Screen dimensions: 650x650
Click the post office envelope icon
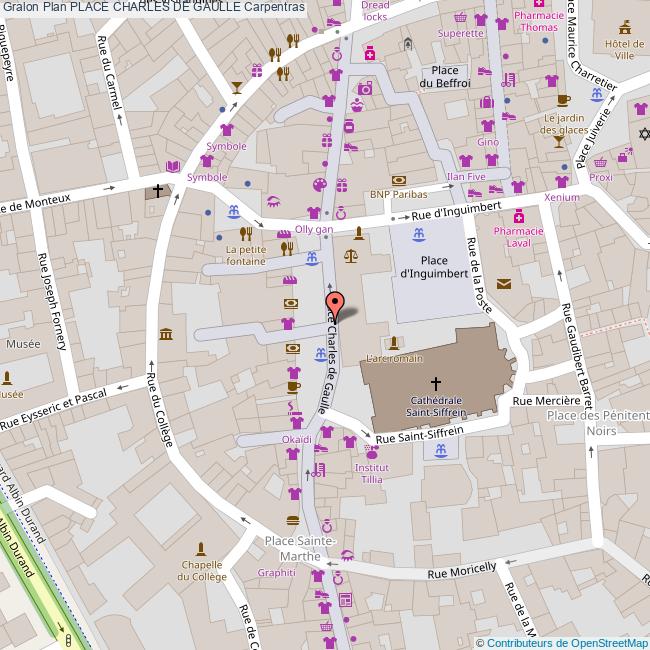(503, 285)
